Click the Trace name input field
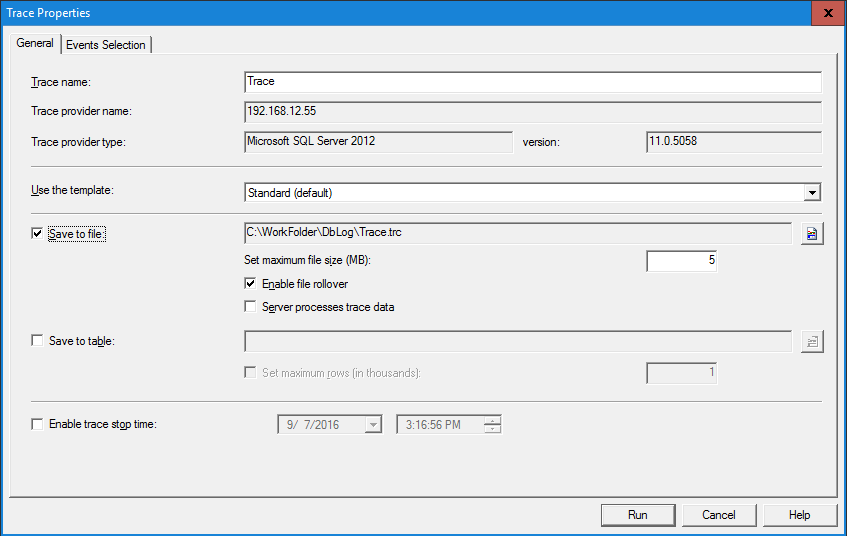 (x=533, y=82)
